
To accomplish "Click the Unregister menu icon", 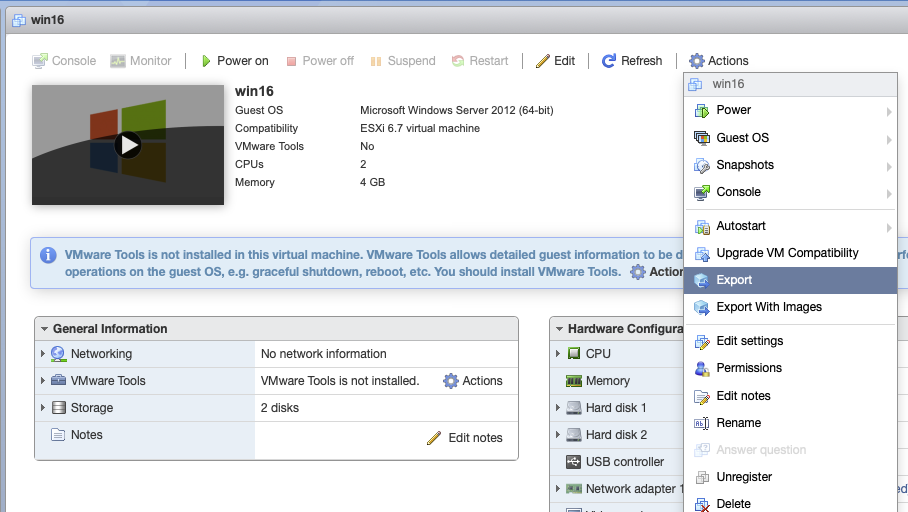I will 702,477.
